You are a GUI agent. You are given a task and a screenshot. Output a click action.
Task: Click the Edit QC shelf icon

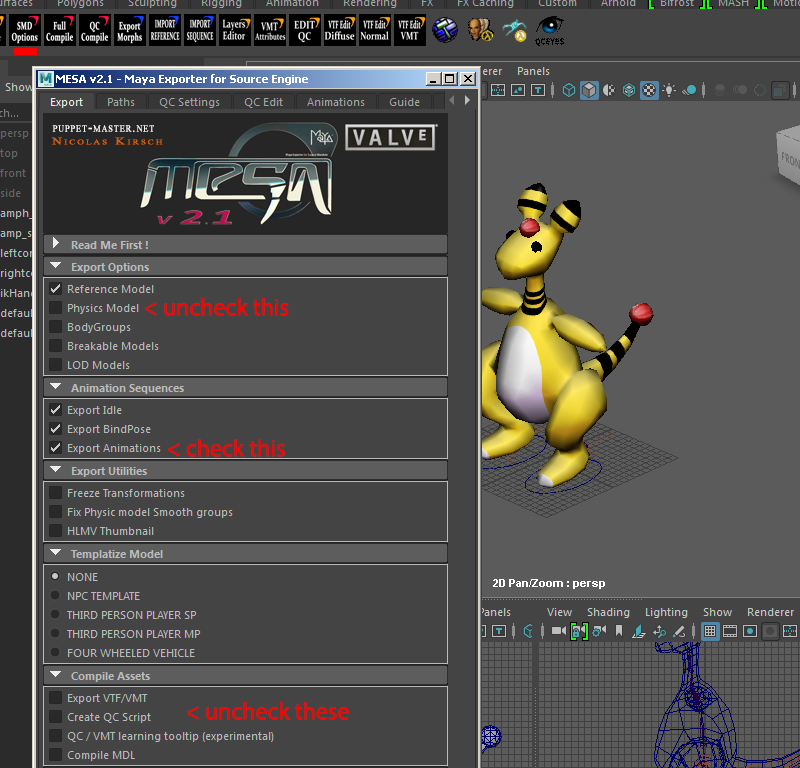point(305,31)
